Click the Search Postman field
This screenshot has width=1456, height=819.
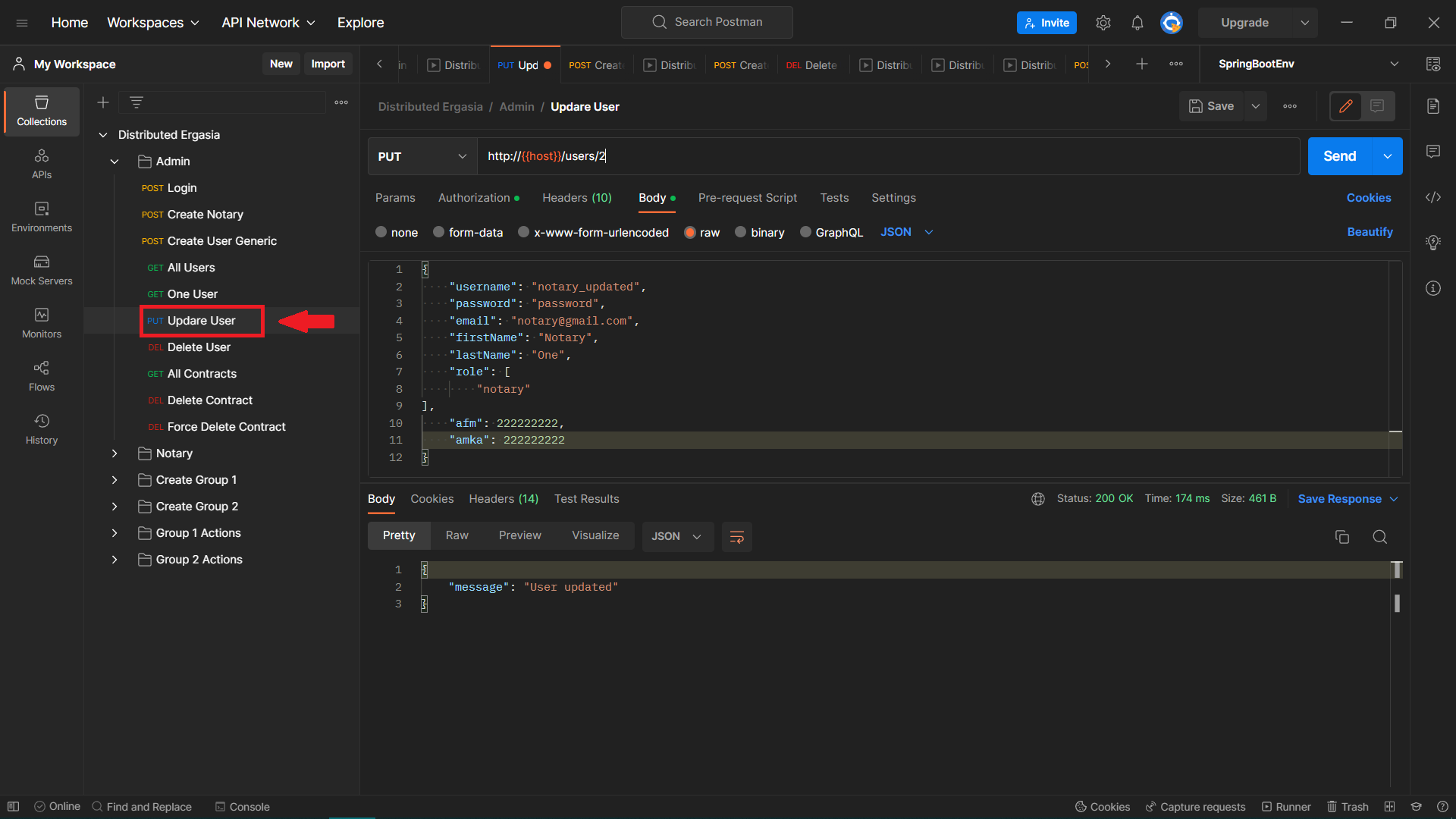[707, 22]
